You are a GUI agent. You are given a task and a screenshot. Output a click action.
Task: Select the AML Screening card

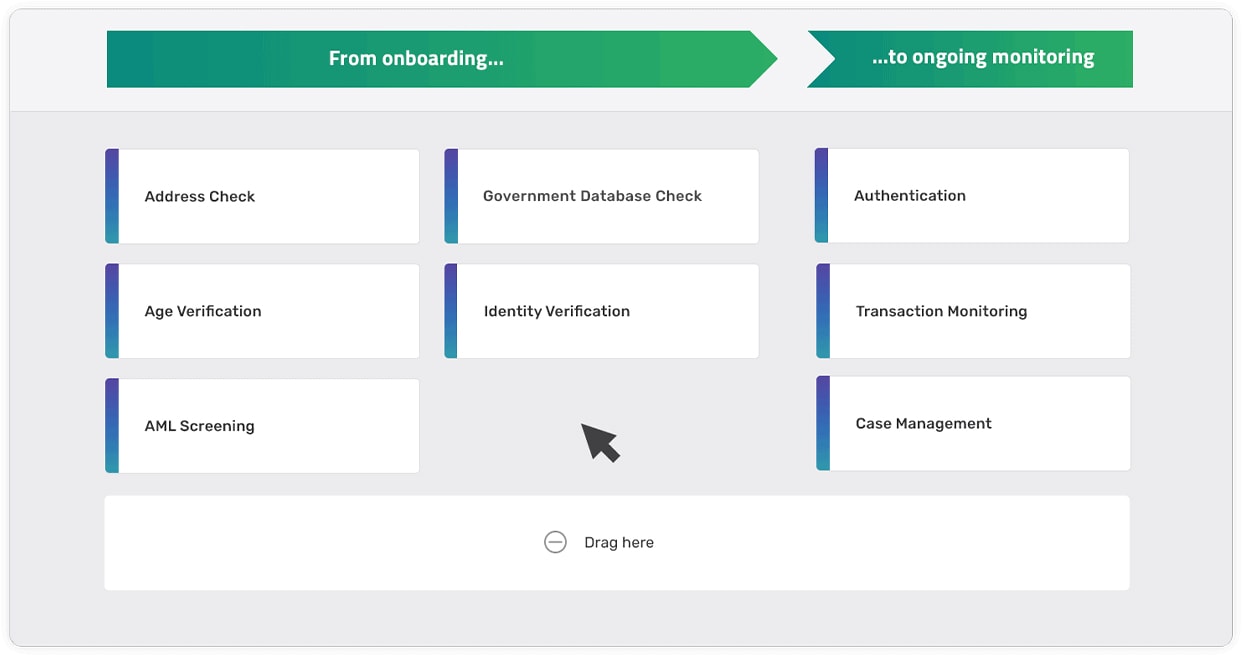click(262, 426)
